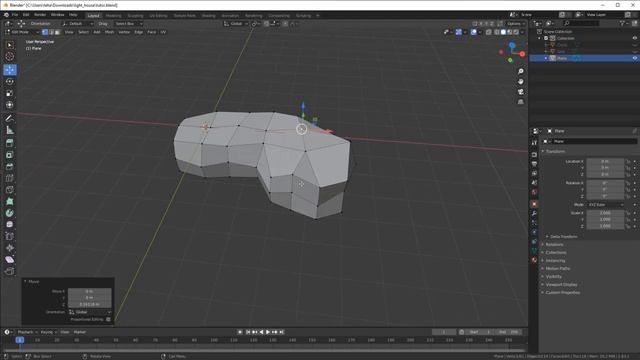Toggle Collection exclude checkbox in outliner
This screenshot has height=360, width=640.
coord(546,38)
